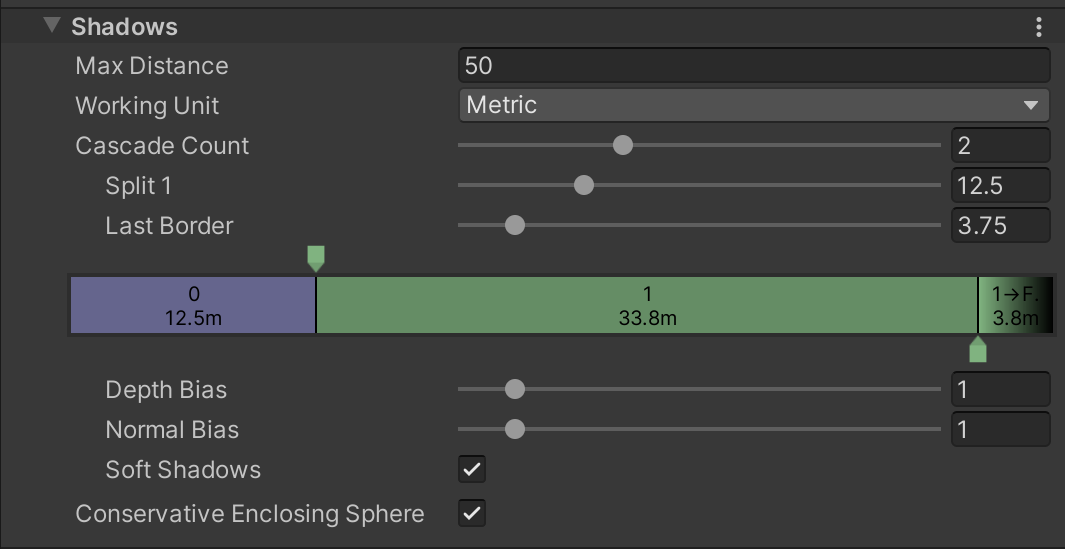
Task: Collapse the Shadows section foldout triangle
Action: [x=51, y=27]
